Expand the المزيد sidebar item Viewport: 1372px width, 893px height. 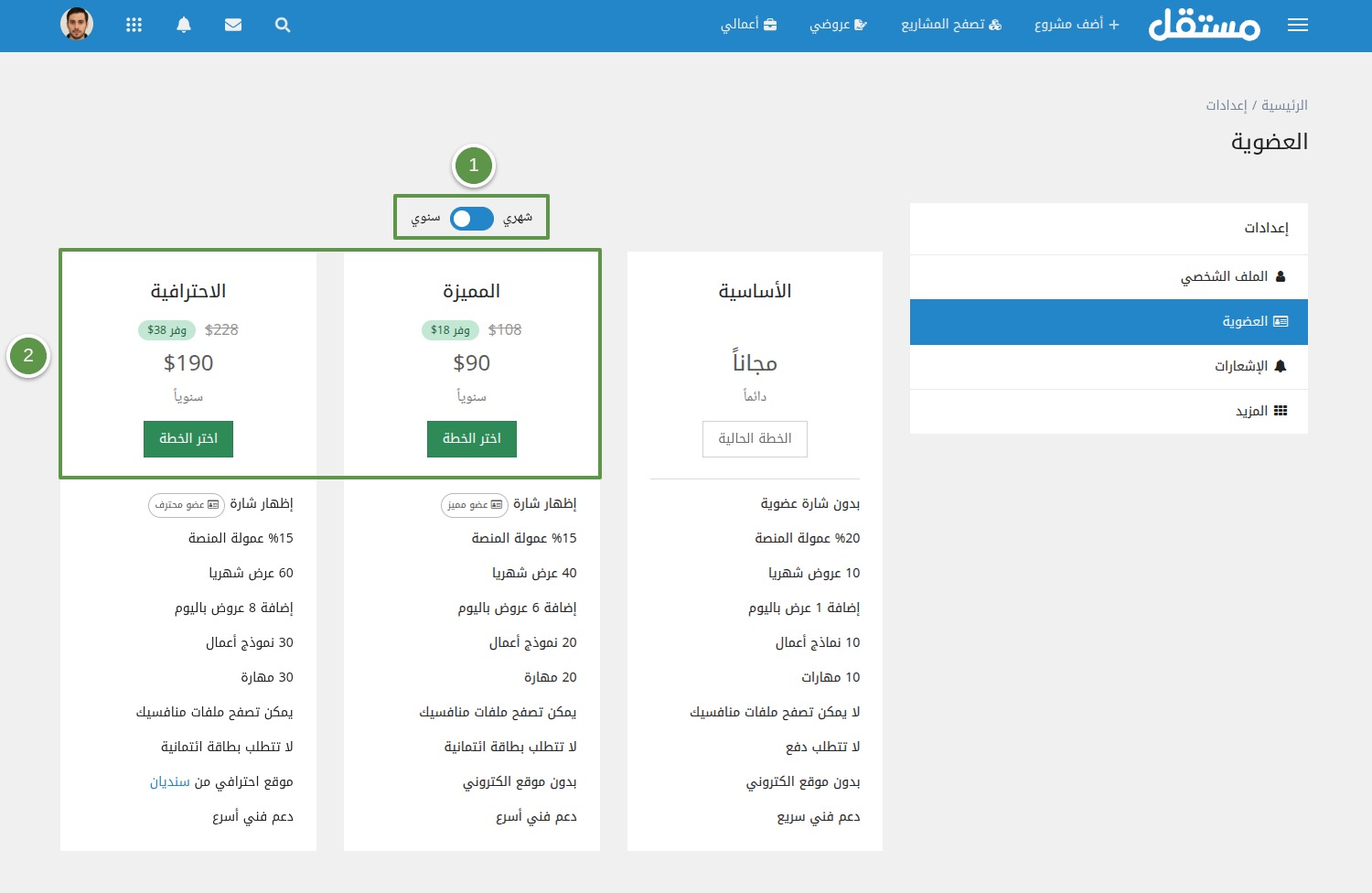pos(1260,411)
